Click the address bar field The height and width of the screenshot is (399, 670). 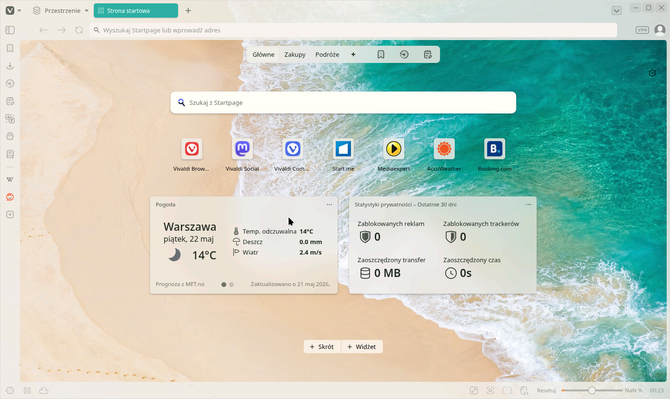(x=353, y=30)
